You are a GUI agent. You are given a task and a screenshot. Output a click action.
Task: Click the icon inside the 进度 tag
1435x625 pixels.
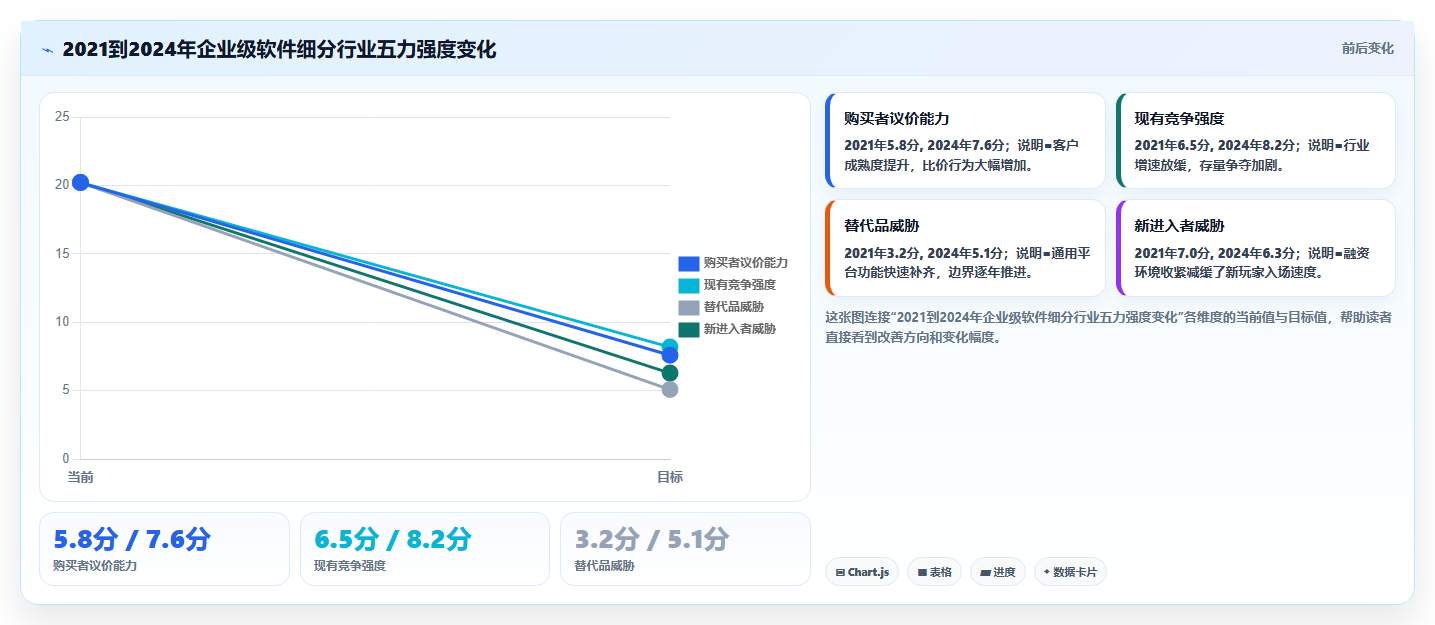[x=985, y=573]
